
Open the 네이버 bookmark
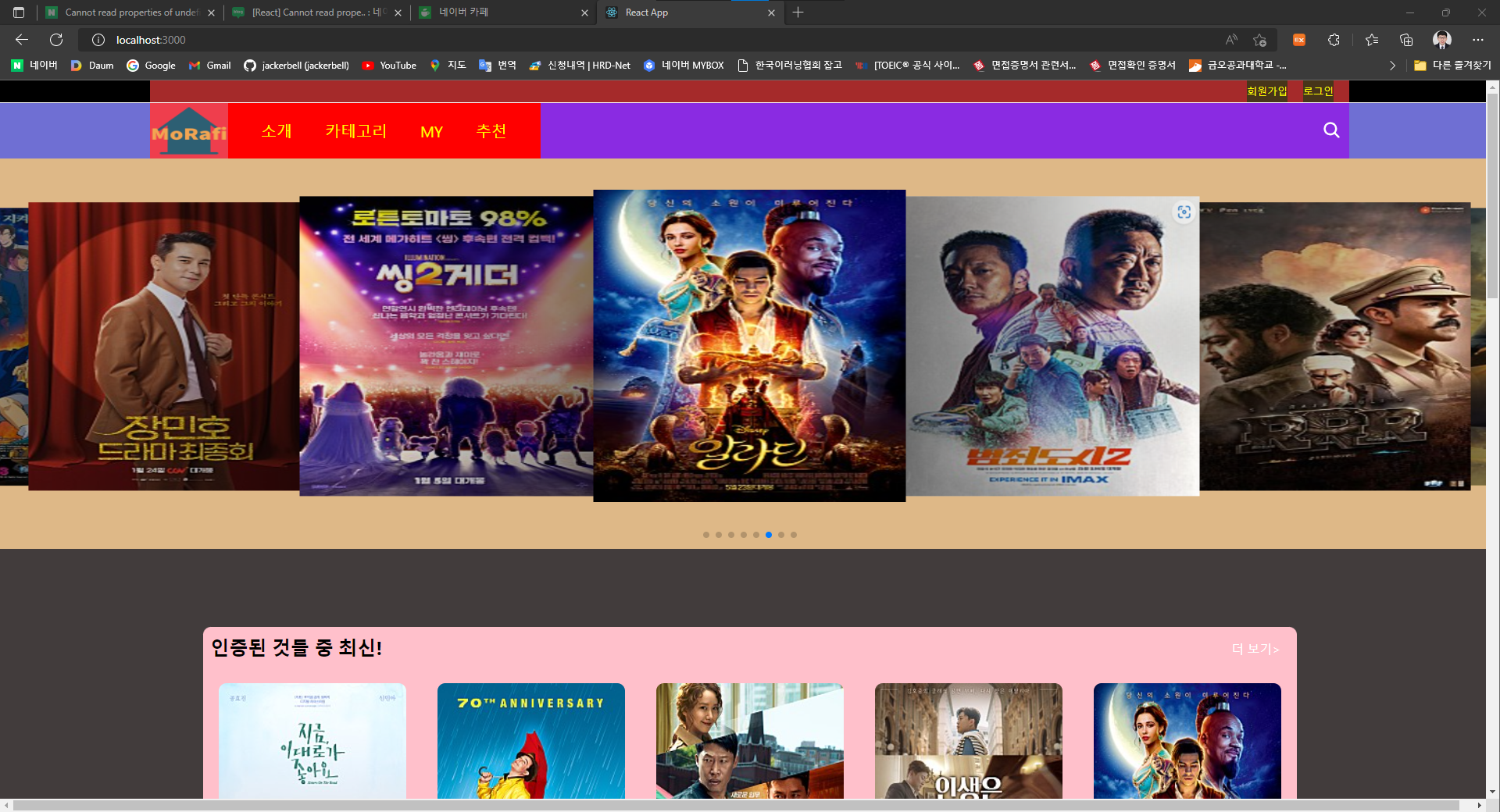[x=34, y=66]
